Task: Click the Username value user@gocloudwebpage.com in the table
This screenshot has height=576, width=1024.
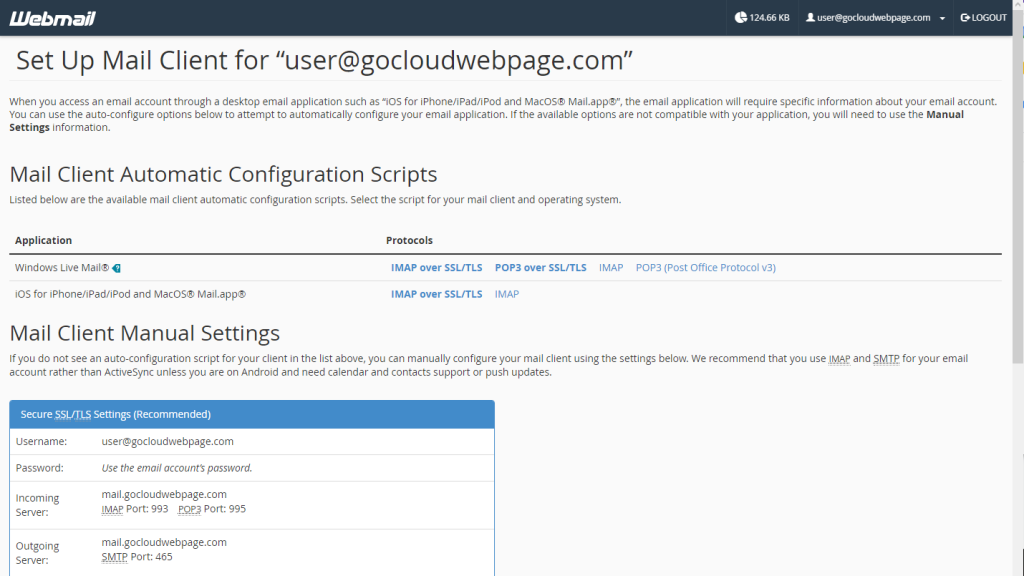Action: pos(166,441)
